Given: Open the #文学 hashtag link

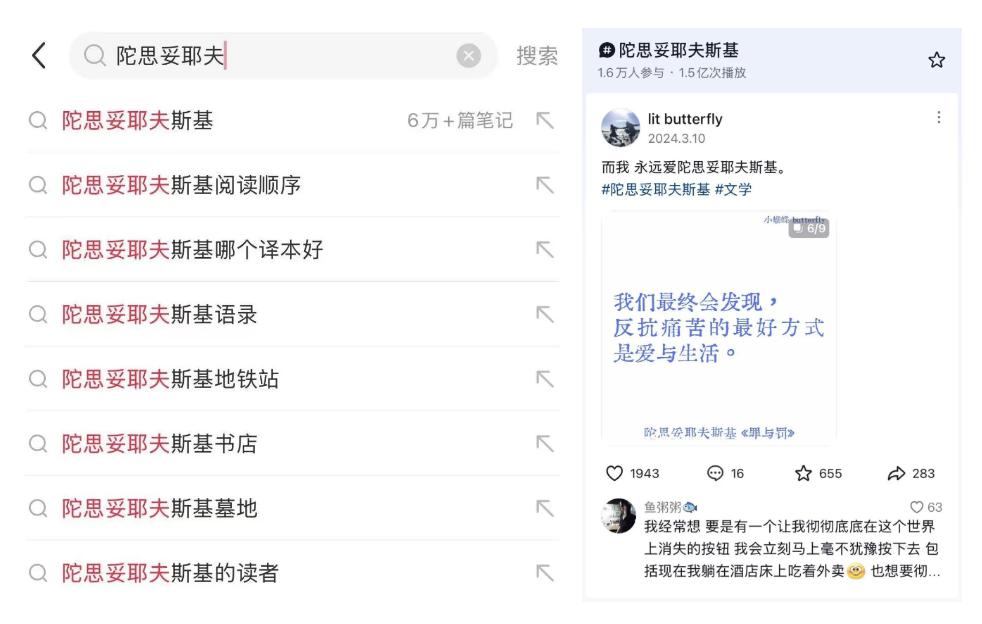Looking at the screenshot, I should click(733, 189).
